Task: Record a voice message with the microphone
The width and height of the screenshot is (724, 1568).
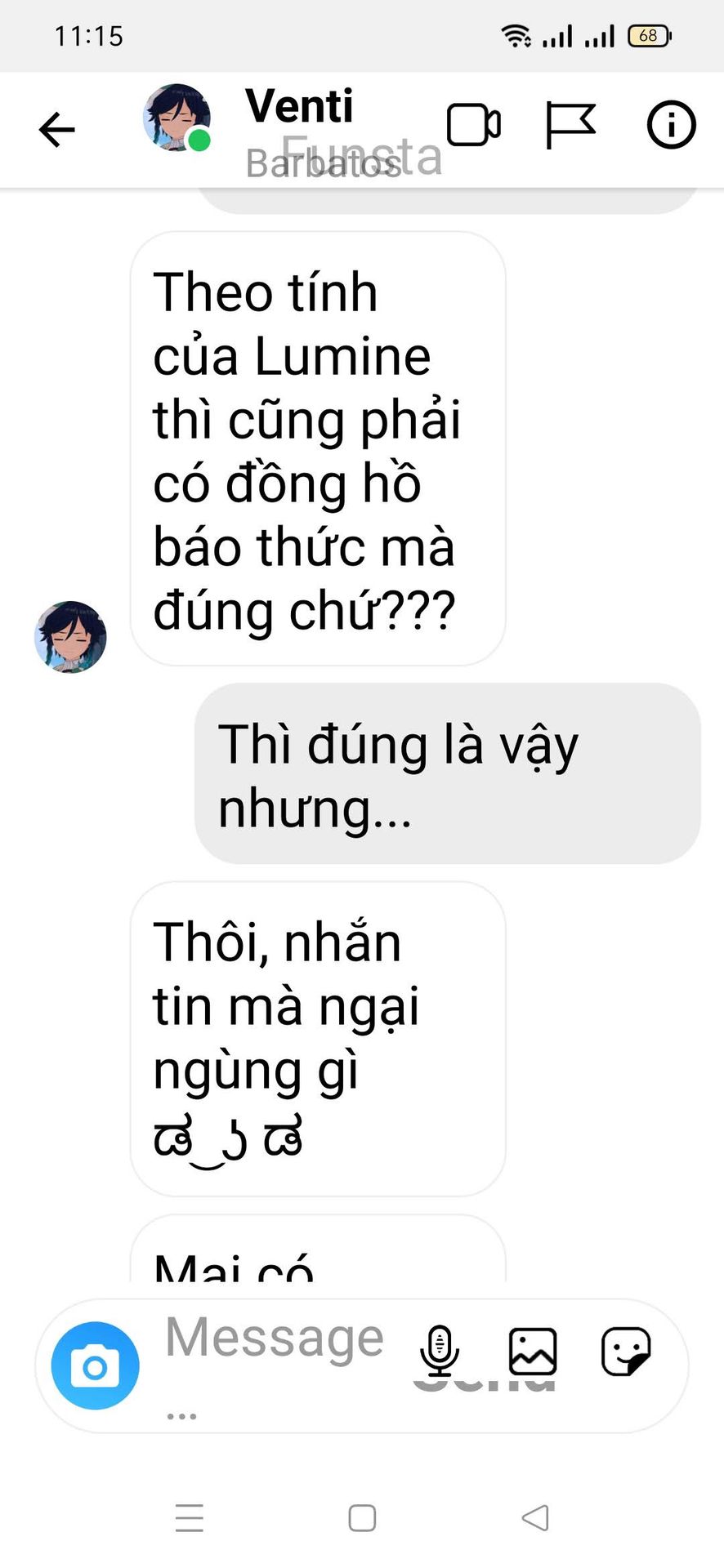Action: click(x=439, y=1351)
